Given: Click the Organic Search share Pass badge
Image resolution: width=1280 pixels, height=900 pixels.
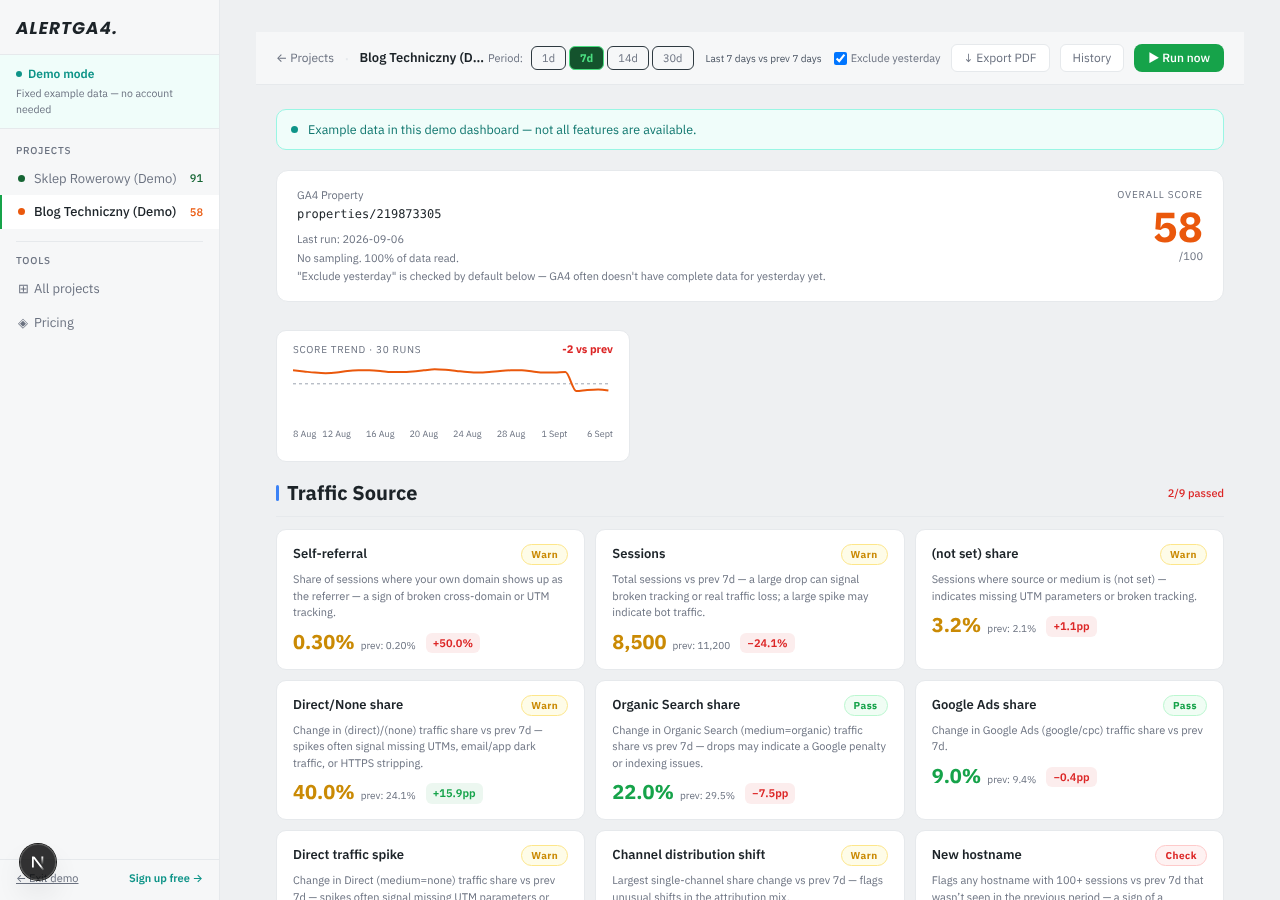Looking at the screenshot, I should point(865,705).
